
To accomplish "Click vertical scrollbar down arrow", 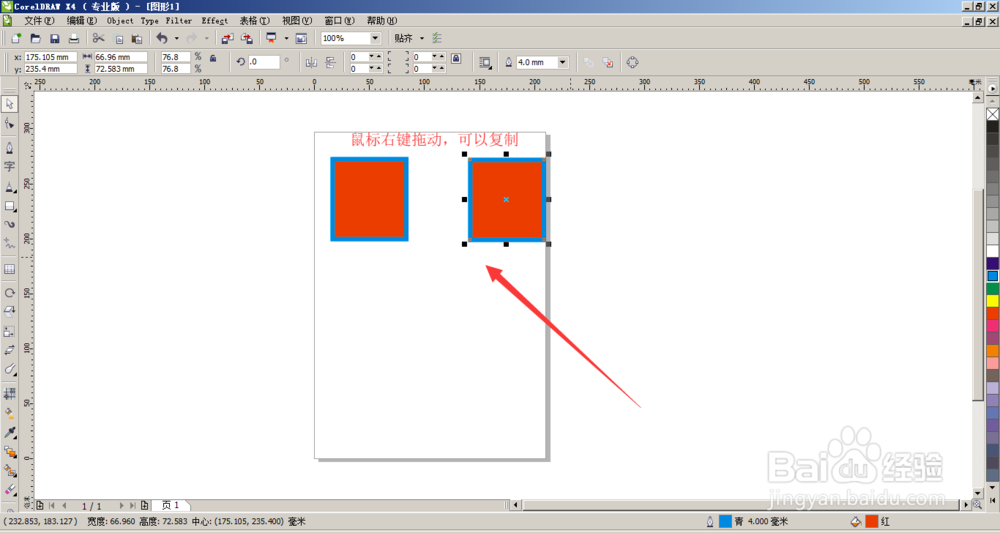I will tap(978, 493).
